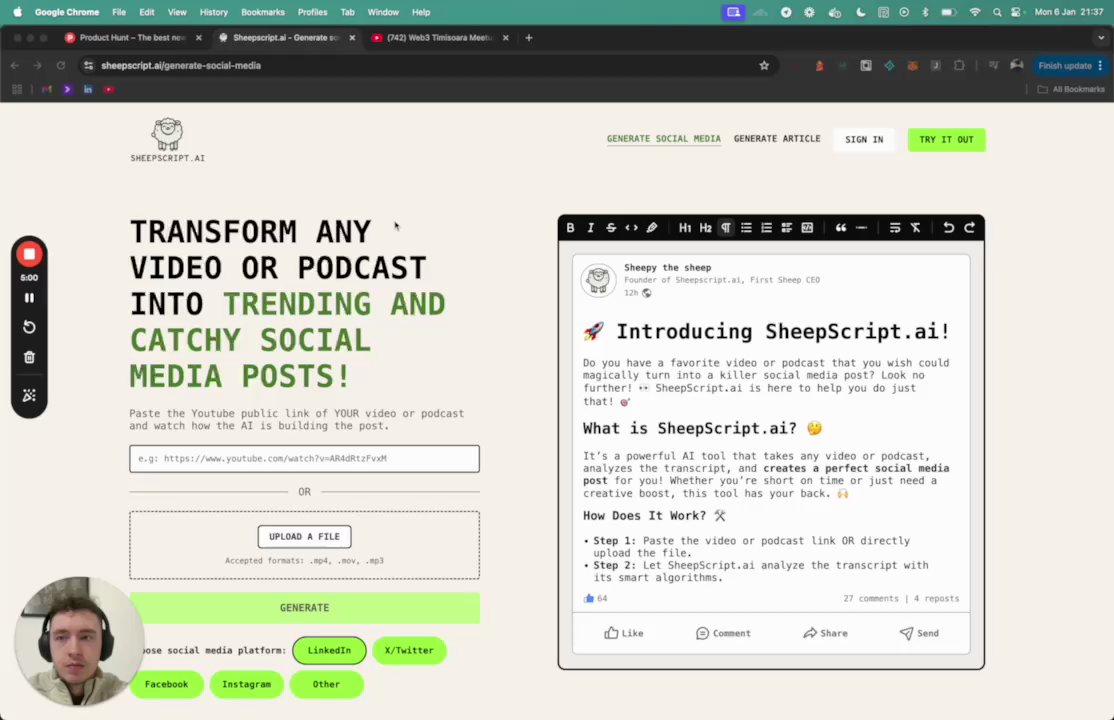Screen dimensions: 1114x720
Task: Stop the screen recording
Action: click(29, 254)
